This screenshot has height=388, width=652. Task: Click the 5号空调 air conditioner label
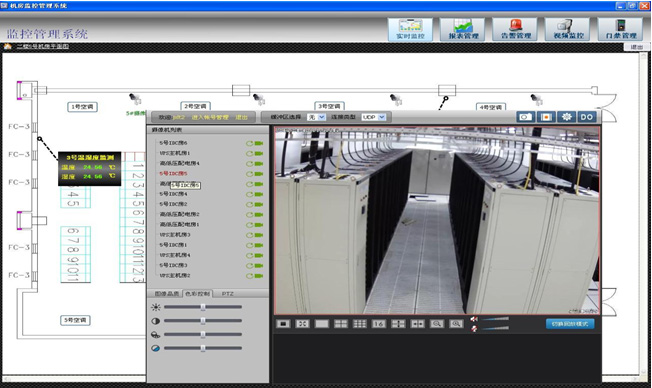point(75,320)
